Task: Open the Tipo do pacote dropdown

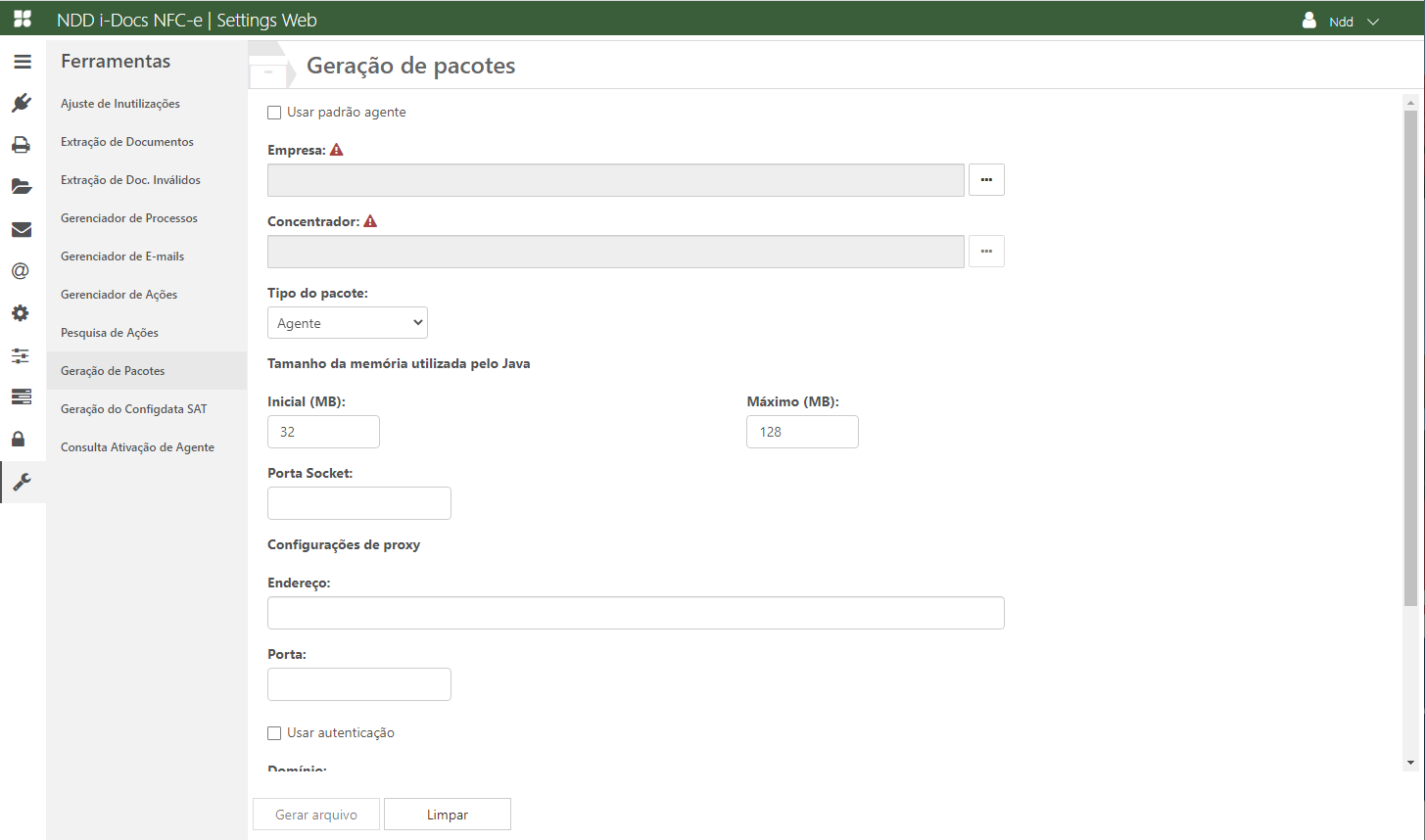Action: 348,323
